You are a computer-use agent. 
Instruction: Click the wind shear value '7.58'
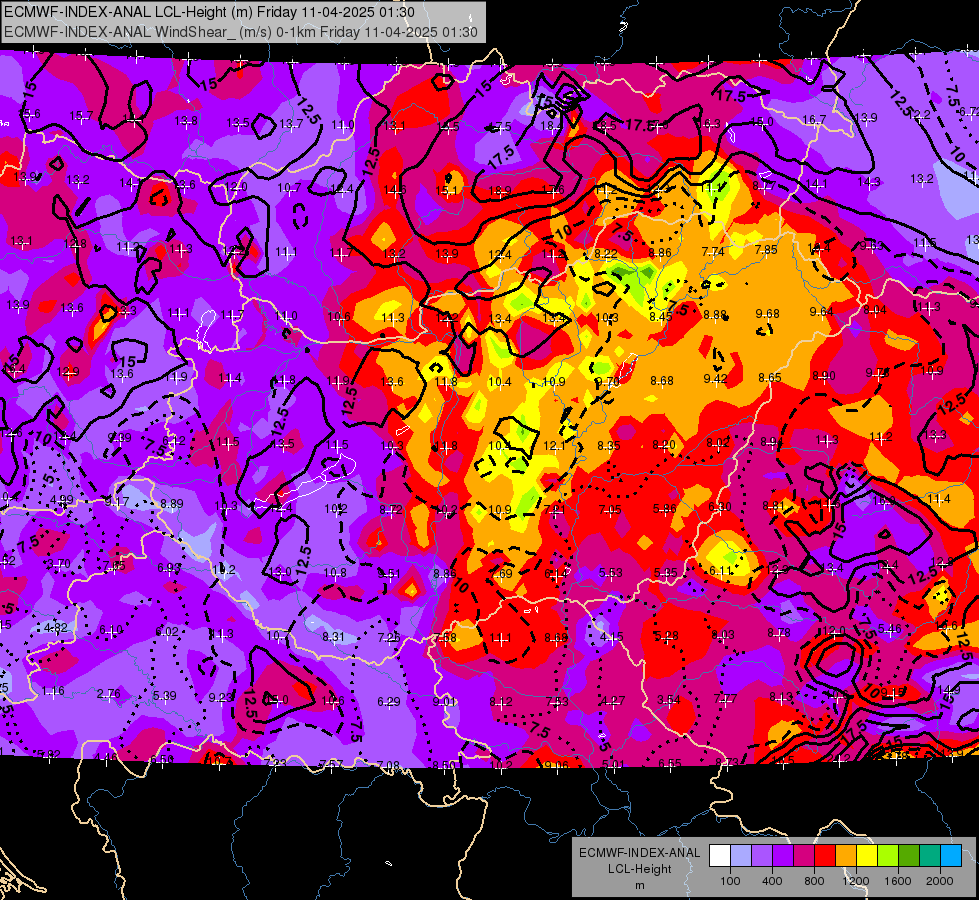pos(445,638)
